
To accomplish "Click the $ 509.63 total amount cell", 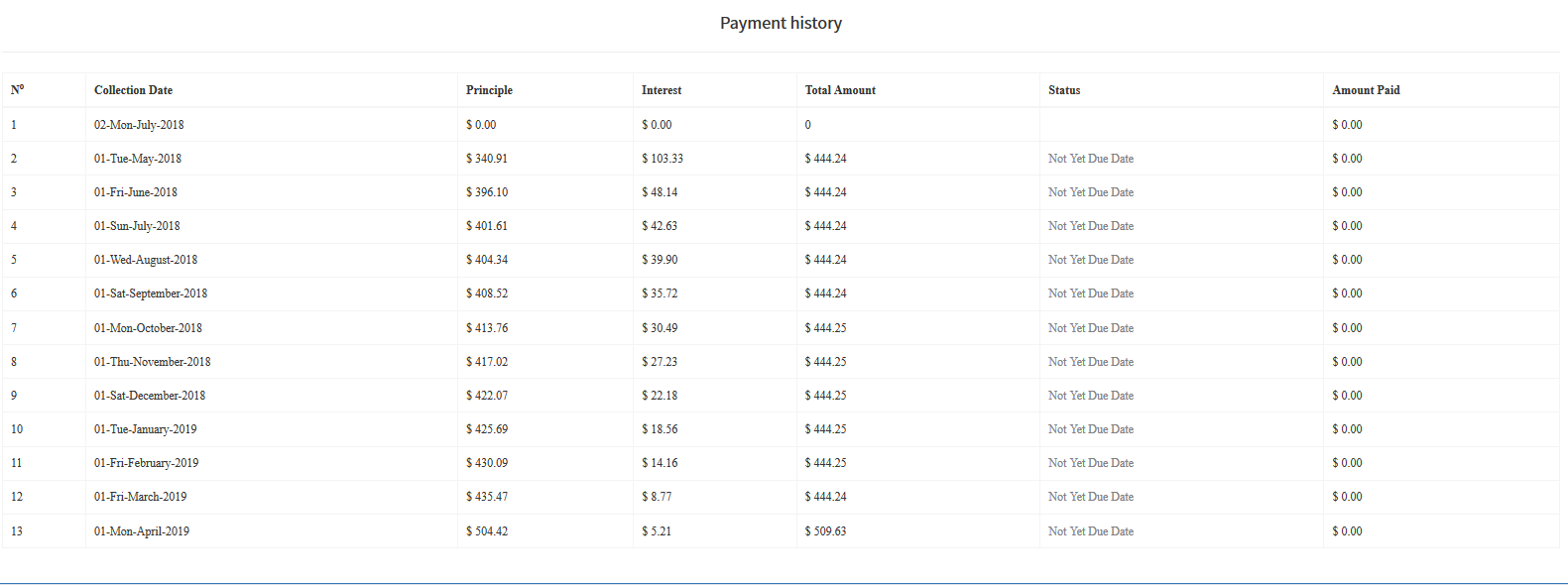I will tap(825, 531).
